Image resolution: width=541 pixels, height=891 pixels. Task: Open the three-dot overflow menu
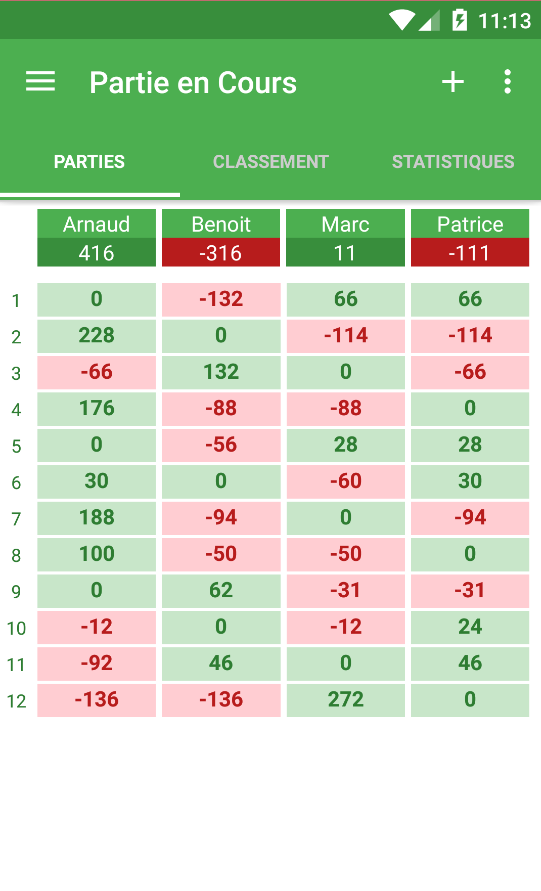[x=507, y=82]
